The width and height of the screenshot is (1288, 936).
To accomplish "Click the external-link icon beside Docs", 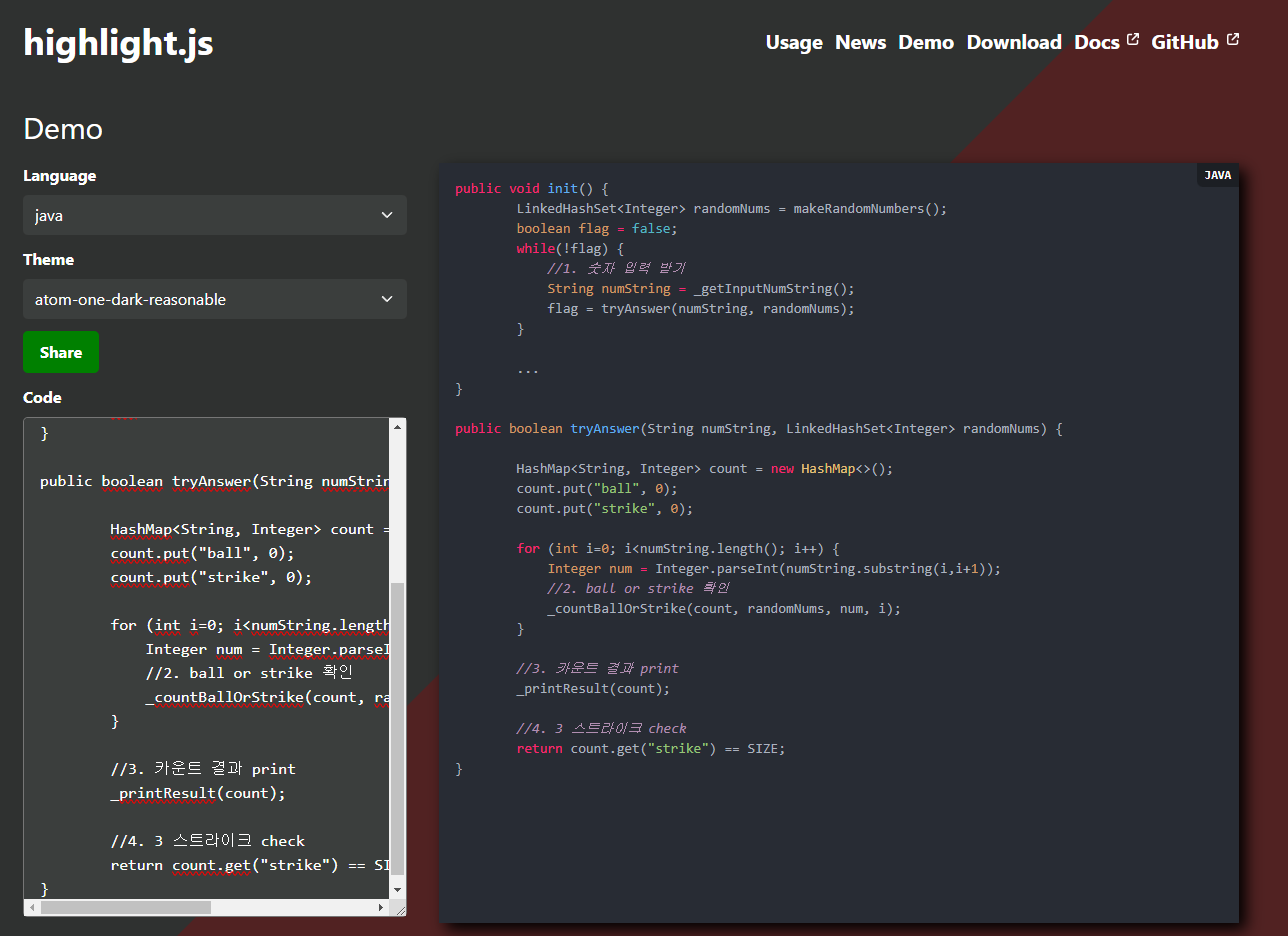I will [1132, 40].
